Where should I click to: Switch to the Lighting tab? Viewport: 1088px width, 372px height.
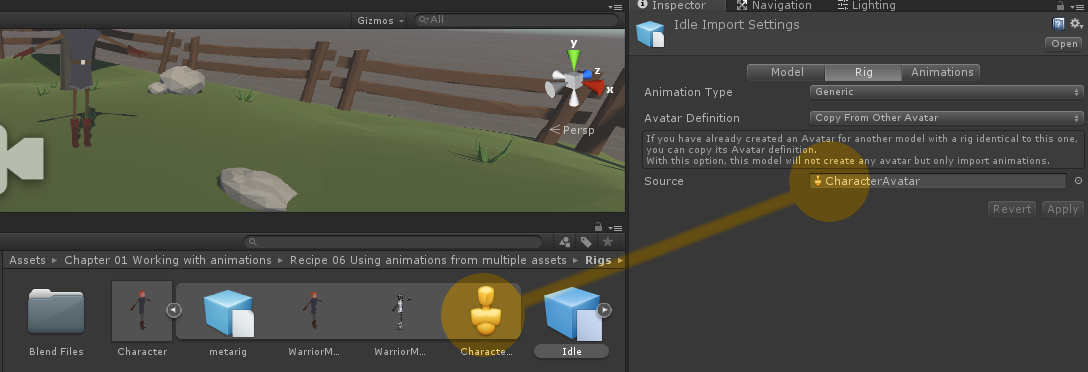866,6
